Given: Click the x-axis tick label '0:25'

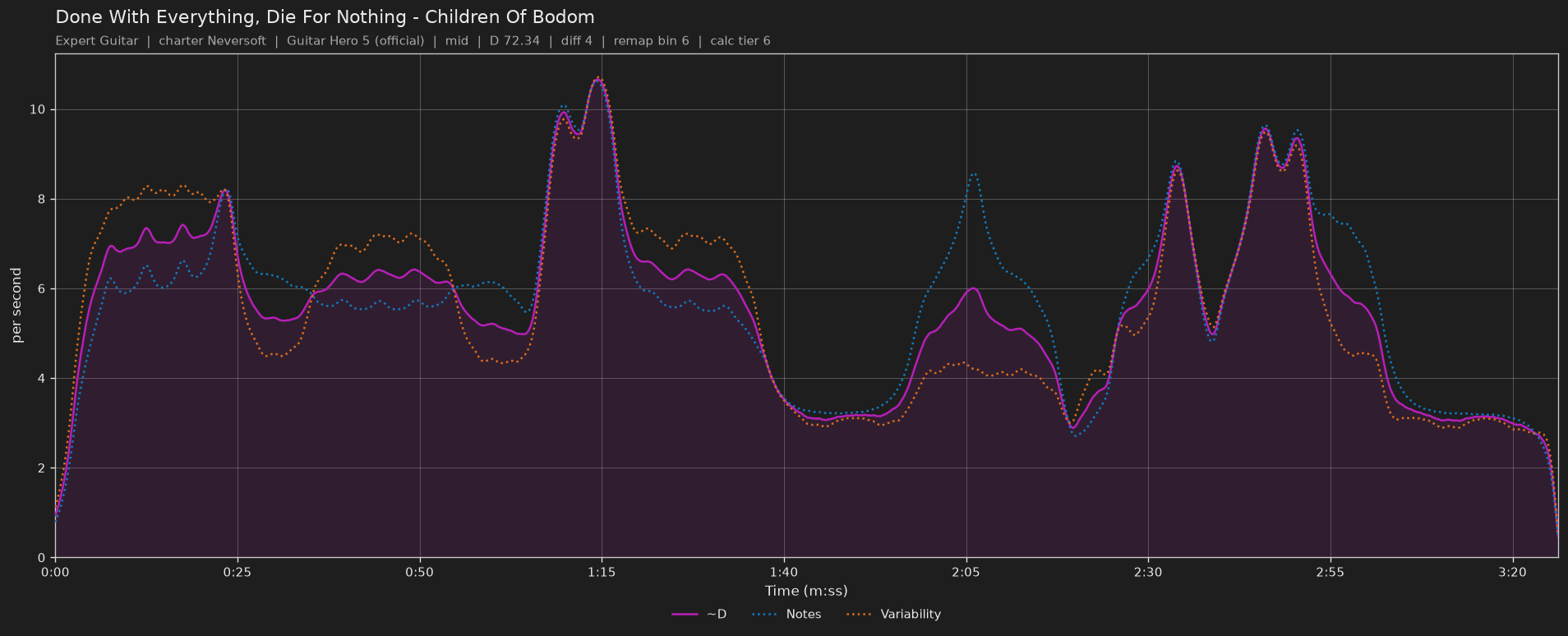Looking at the screenshot, I should pos(238,572).
